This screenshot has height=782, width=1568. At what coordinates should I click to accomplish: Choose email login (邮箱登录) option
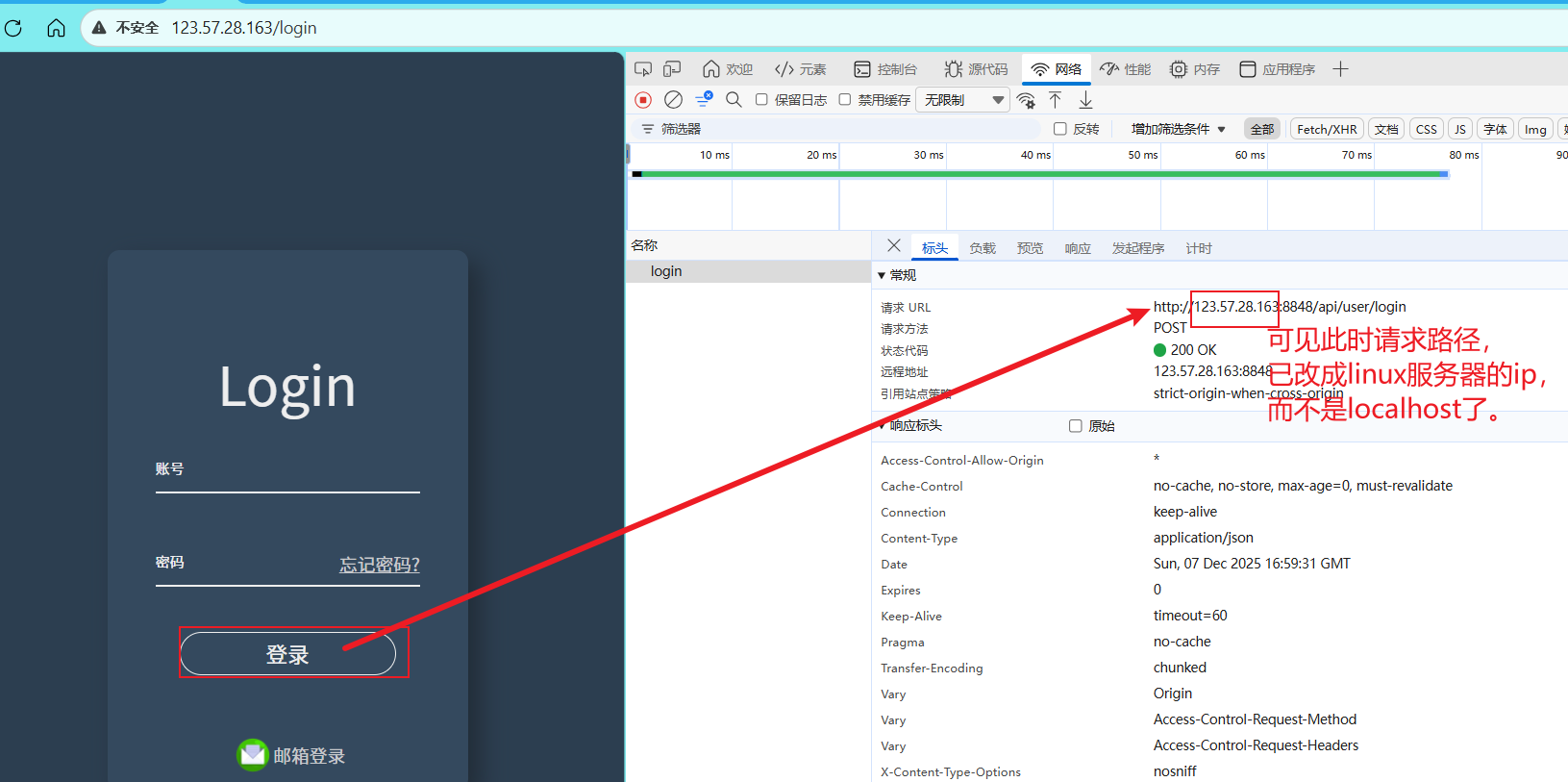[x=291, y=755]
